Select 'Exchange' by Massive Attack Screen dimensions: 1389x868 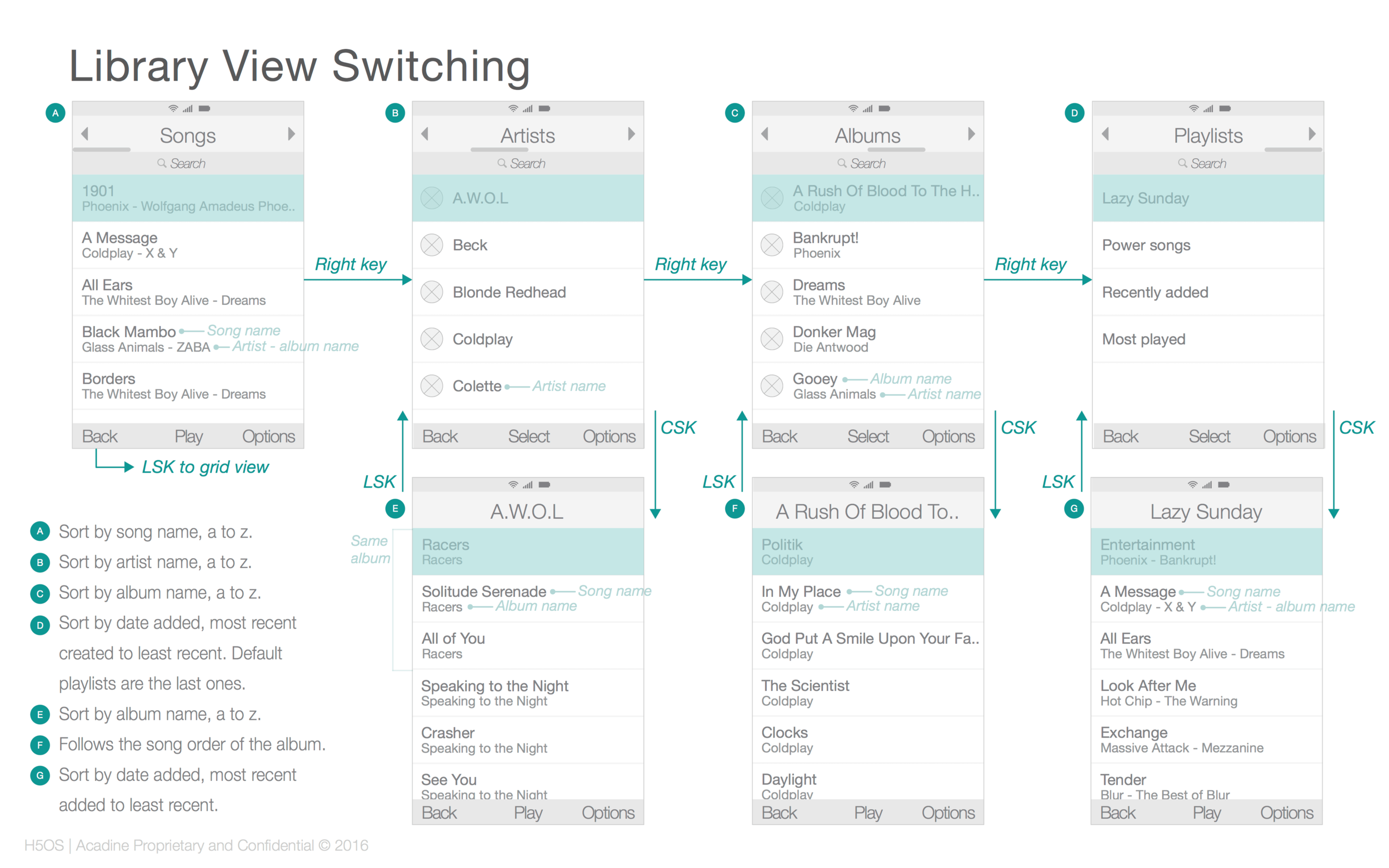tap(1206, 740)
